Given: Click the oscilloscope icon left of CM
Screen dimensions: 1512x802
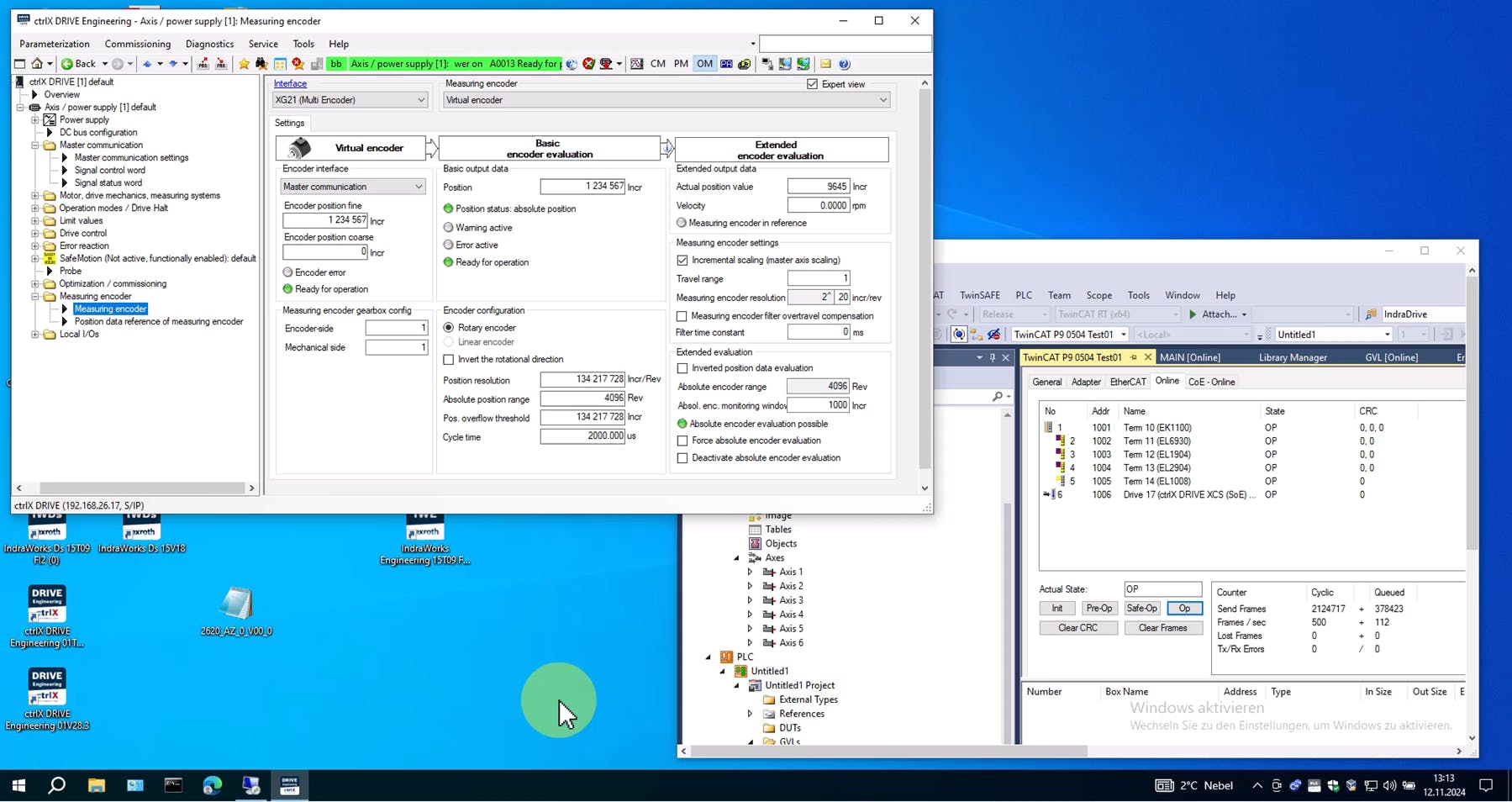Looking at the screenshot, I should pos(637,64).
